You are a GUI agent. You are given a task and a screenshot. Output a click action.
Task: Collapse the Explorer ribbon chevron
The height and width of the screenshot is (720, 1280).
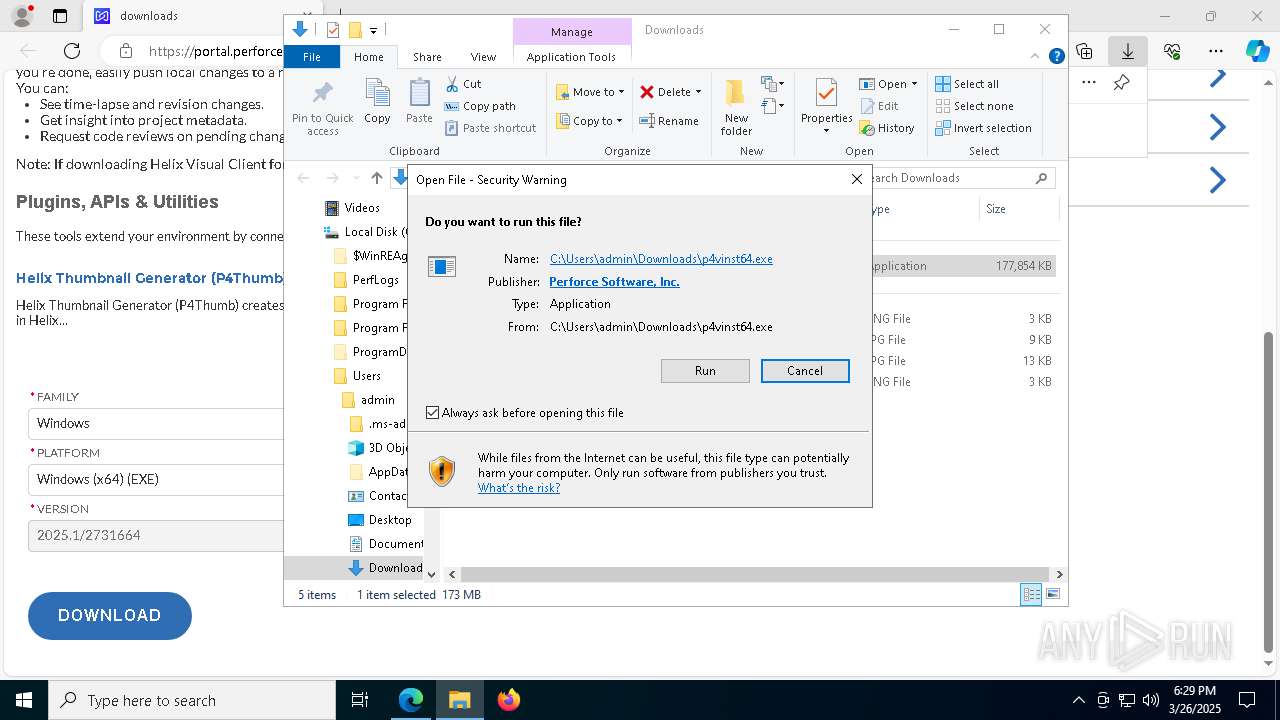pos(1035,57)
